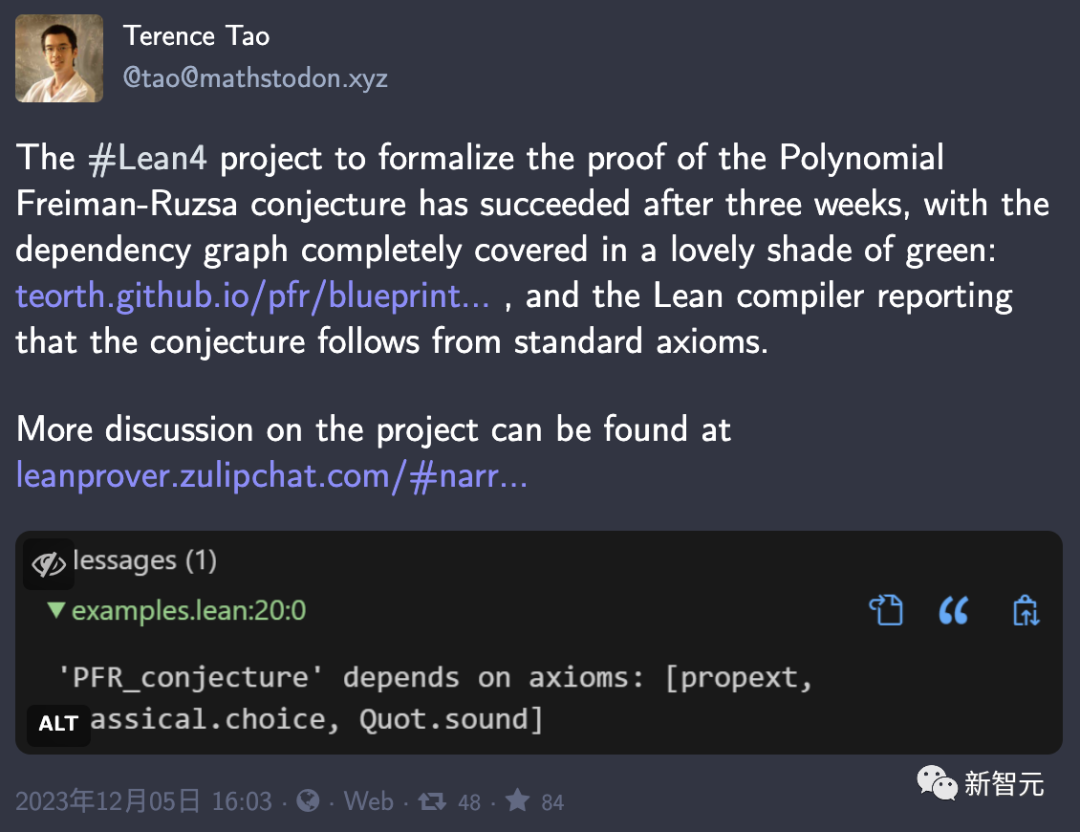Click the Terence Tao display name
This screenshot has height=832, width=1080.
coord(196,36)
